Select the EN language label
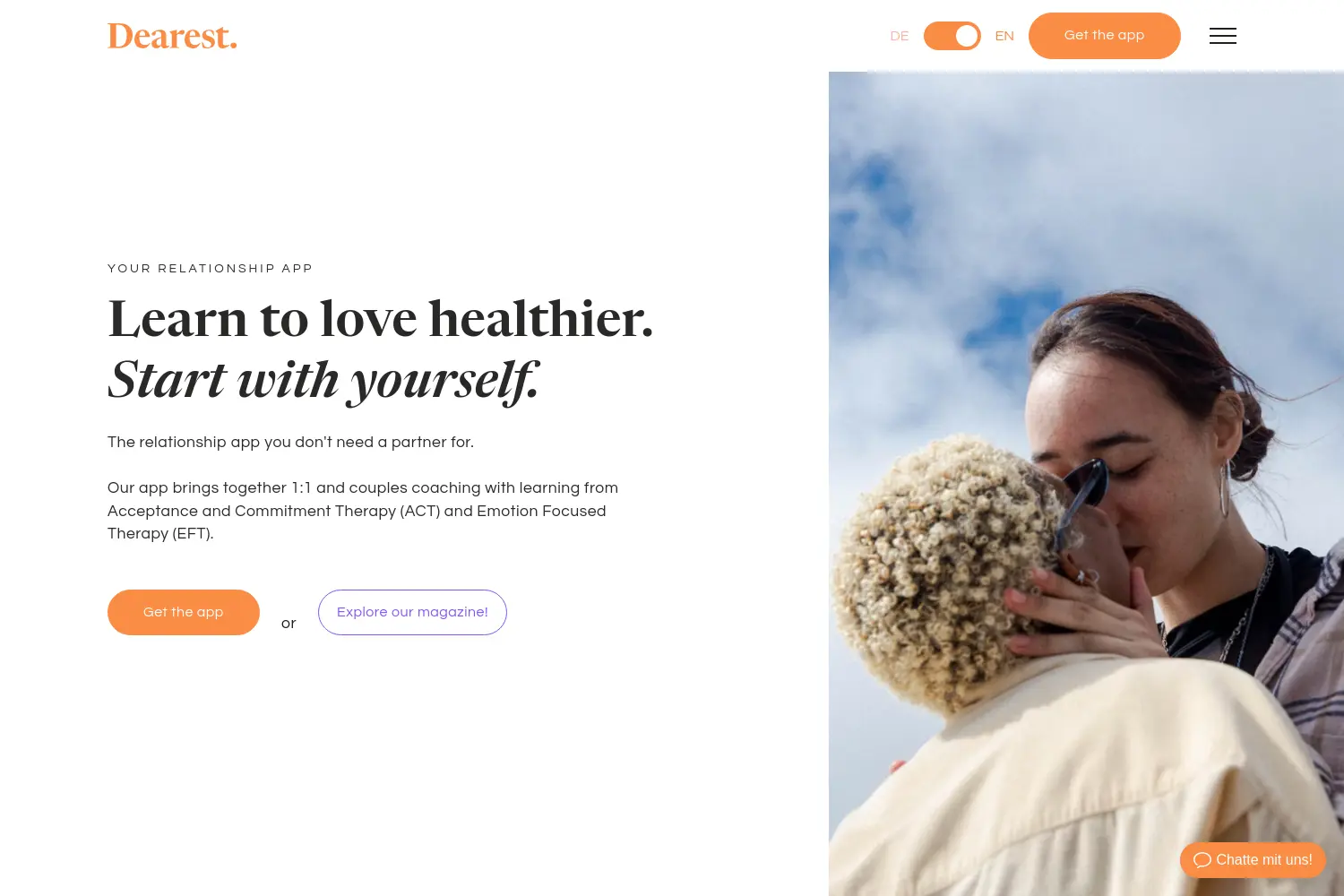The height and width of the screenshot is (896, 1344). [1004, 36]
